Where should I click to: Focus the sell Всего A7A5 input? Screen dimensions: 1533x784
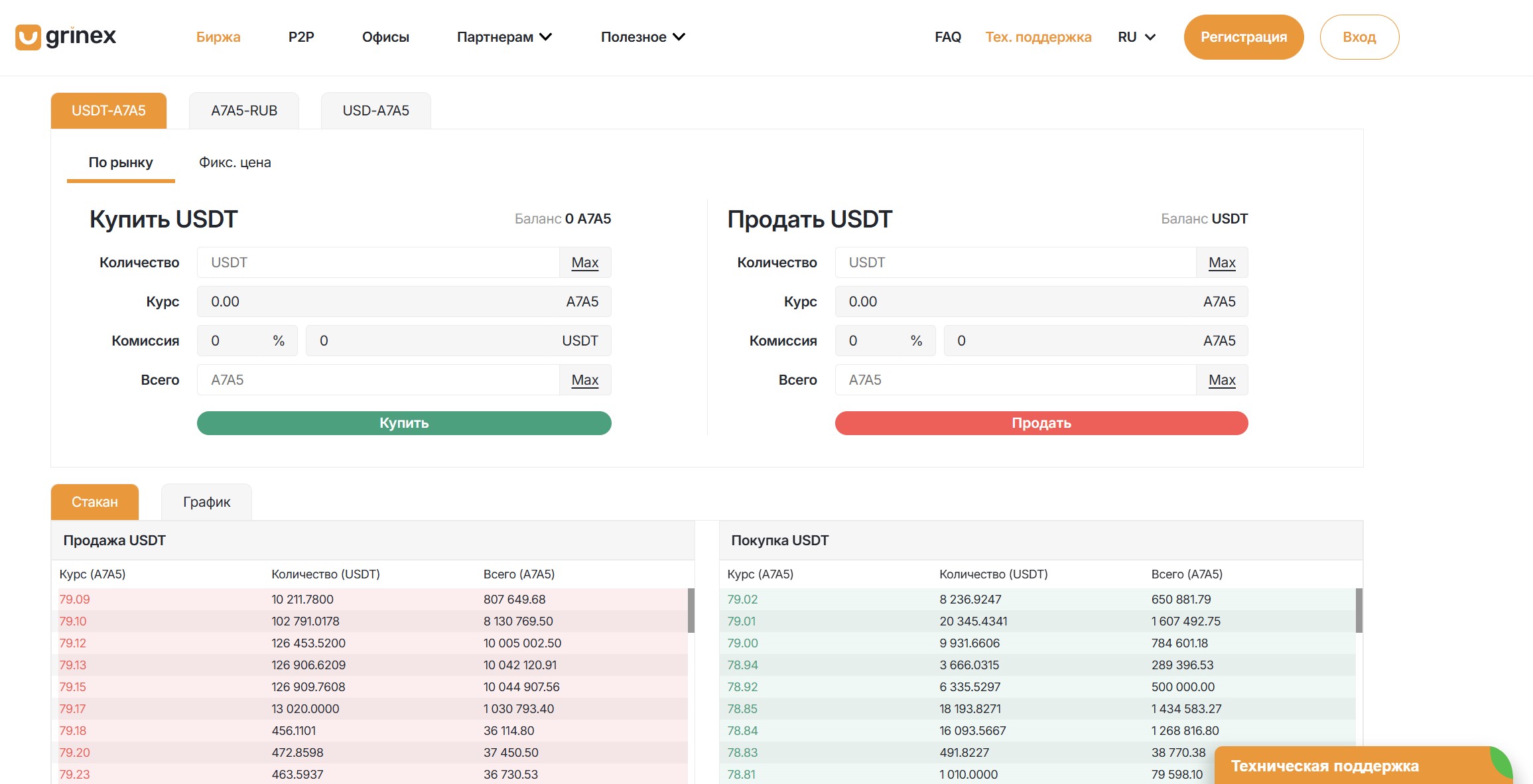click(x=1015, y=380)
